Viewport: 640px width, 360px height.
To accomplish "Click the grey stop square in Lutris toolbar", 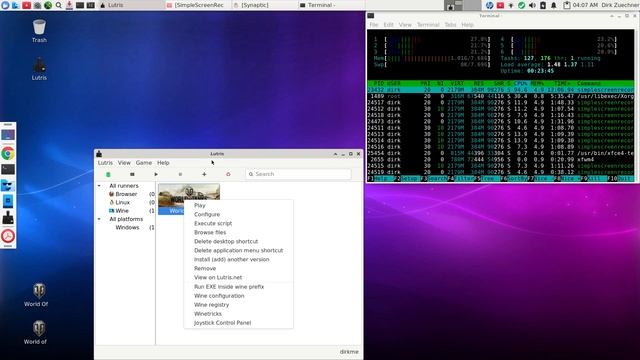I will 180,174.
